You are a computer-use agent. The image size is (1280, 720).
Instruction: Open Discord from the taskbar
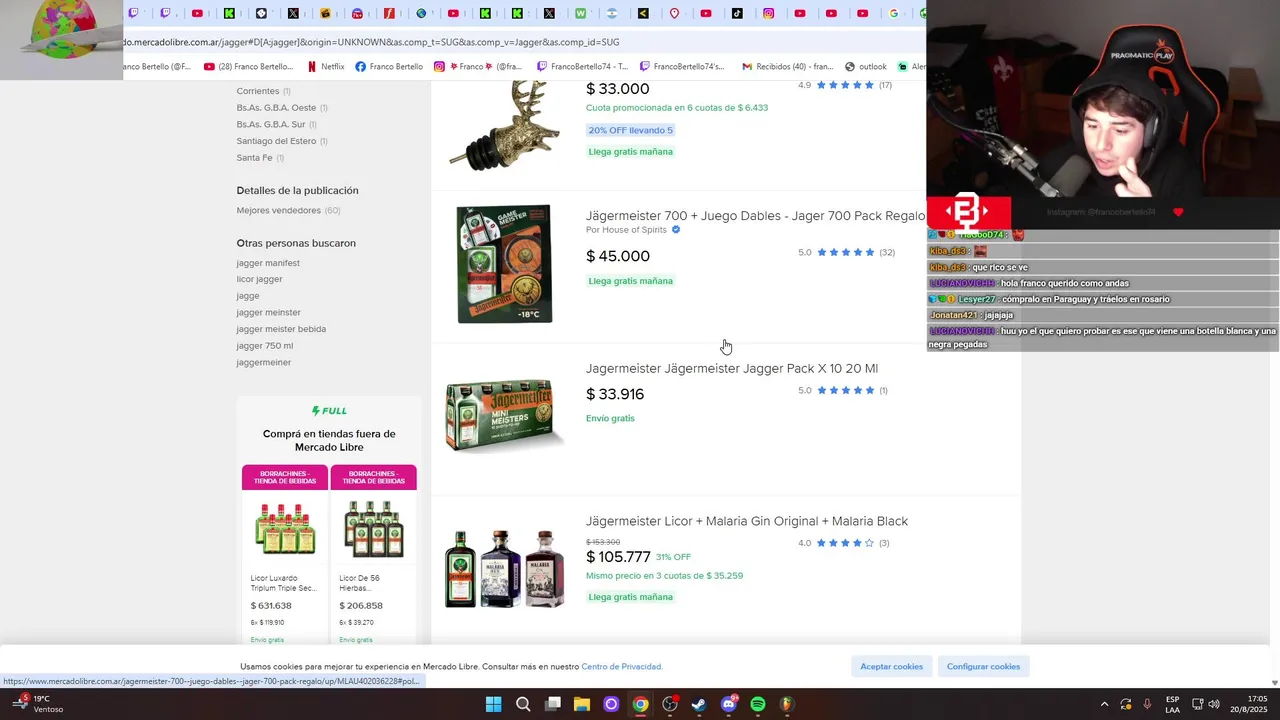pos(728,704)
